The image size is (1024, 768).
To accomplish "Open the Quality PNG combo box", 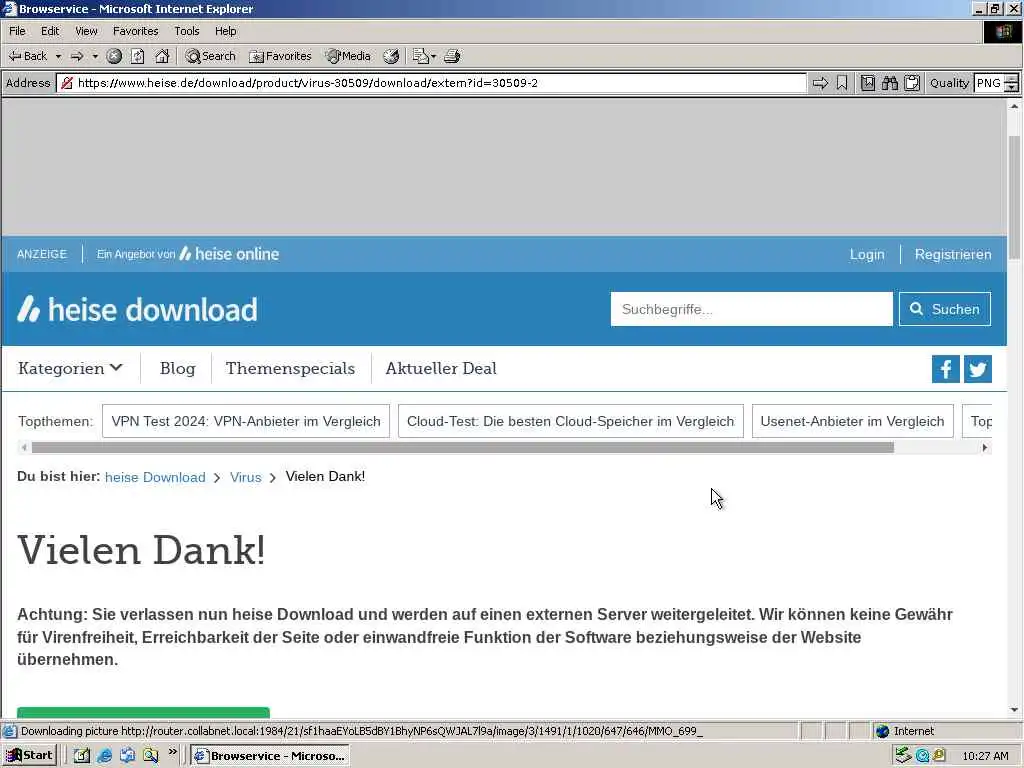I will pyautogui.click(x=989, y=83).
